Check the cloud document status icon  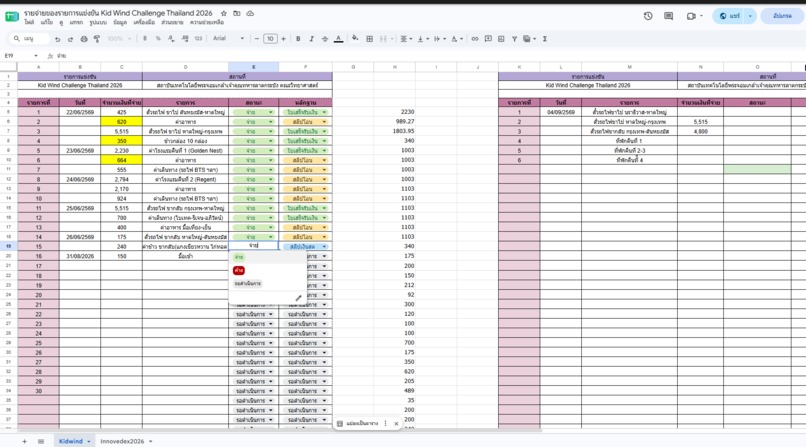[x=250, y=13]
